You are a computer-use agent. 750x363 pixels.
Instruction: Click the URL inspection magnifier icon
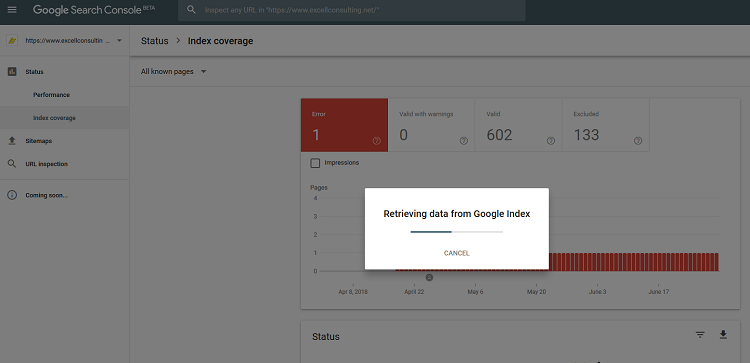(x=12, y=164)
